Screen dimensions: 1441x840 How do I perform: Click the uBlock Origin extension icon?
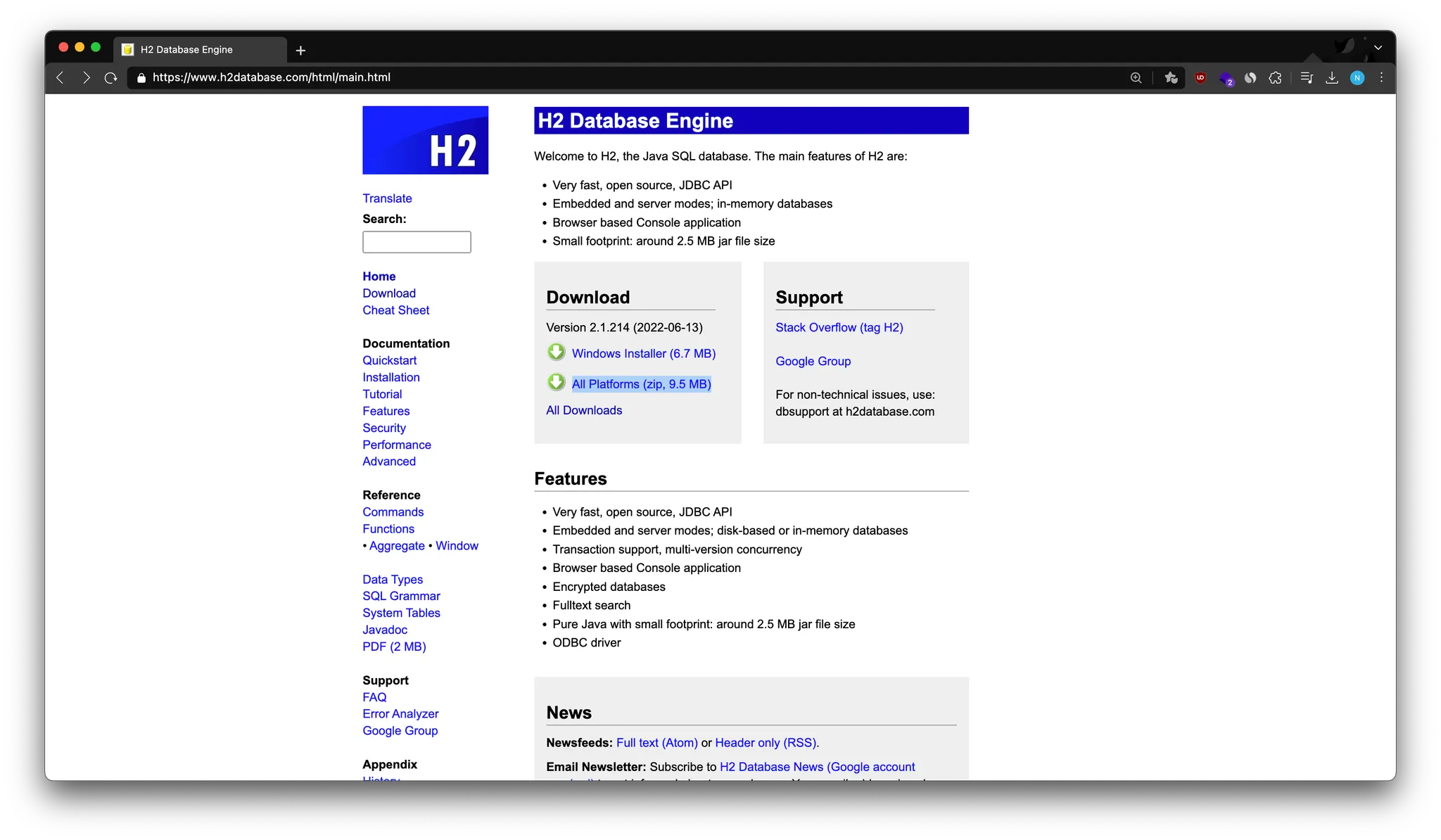1200,78
